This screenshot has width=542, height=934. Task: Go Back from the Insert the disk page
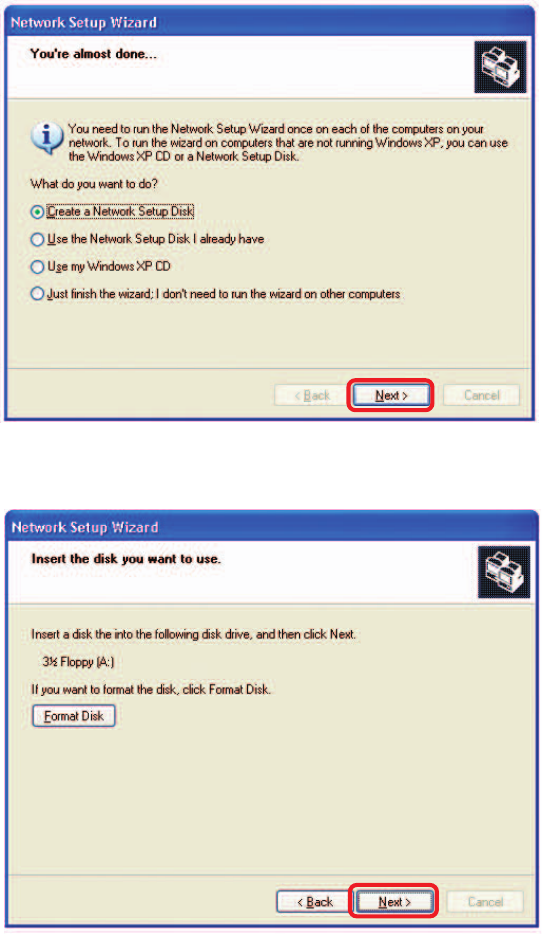pos(314,902)
